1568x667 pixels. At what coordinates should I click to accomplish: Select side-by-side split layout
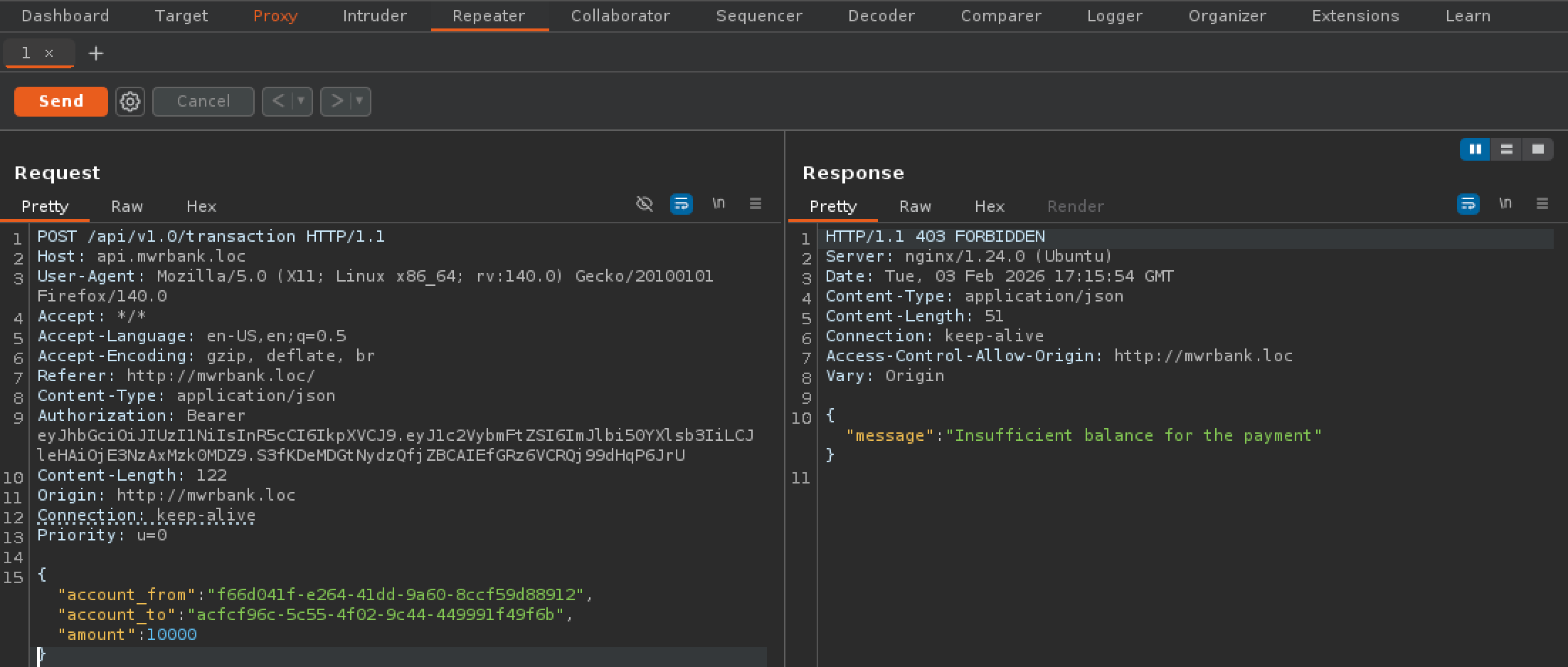click(1475, 149)
